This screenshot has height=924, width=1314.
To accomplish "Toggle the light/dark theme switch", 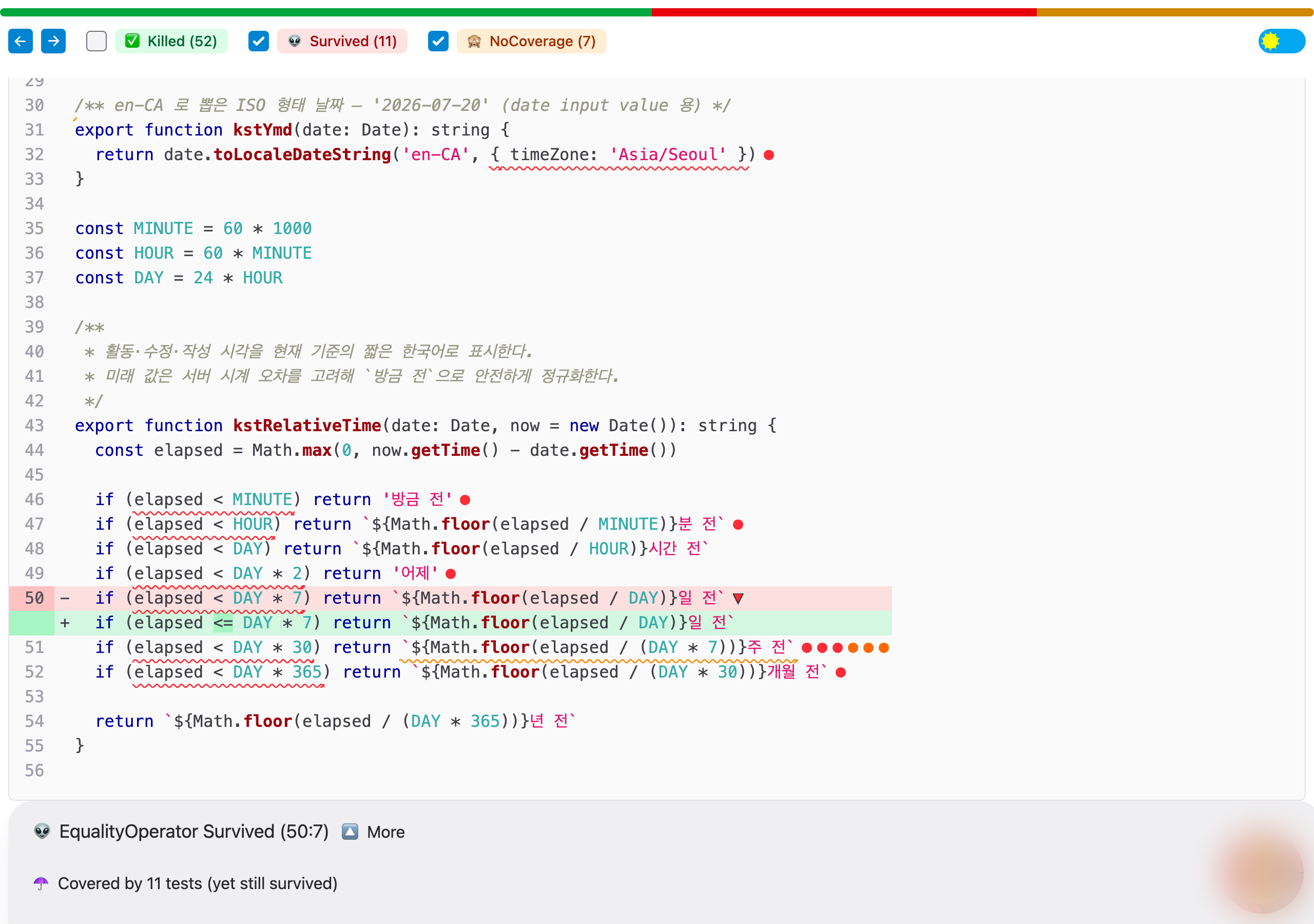I will 1281,41.
